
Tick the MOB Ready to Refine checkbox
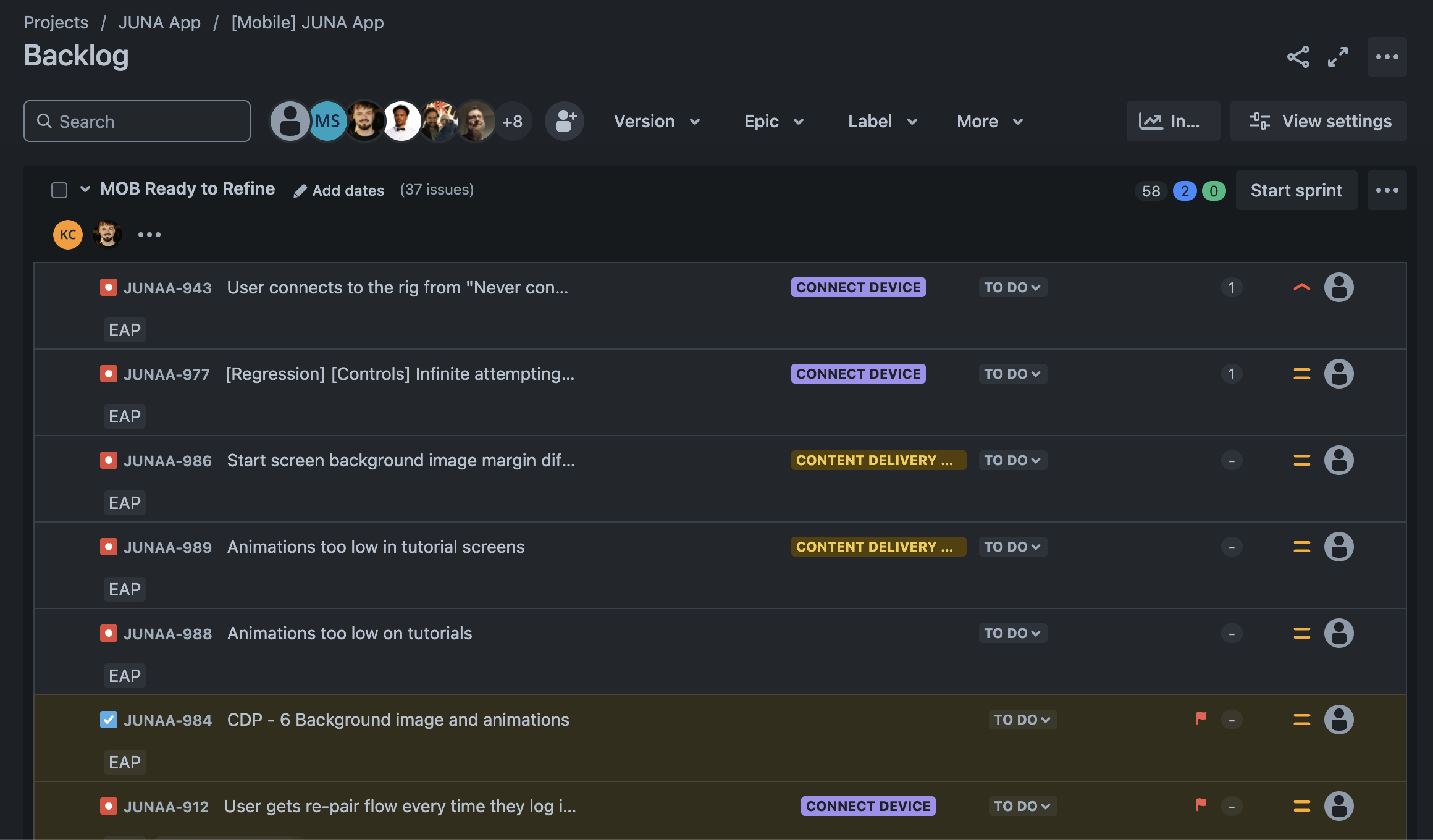click(x=59, y=190)
